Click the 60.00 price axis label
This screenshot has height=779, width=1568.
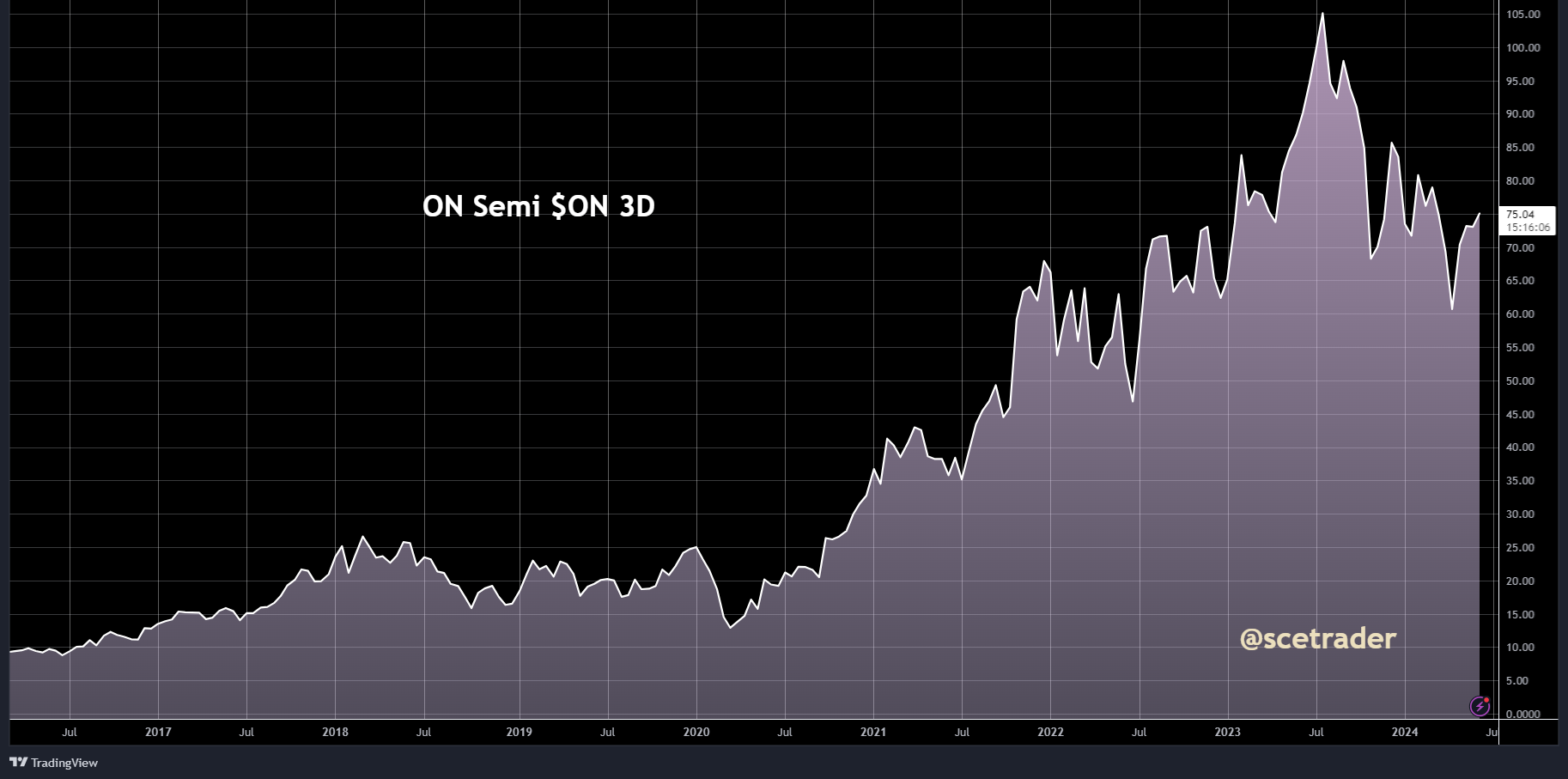coord(1521,314)
